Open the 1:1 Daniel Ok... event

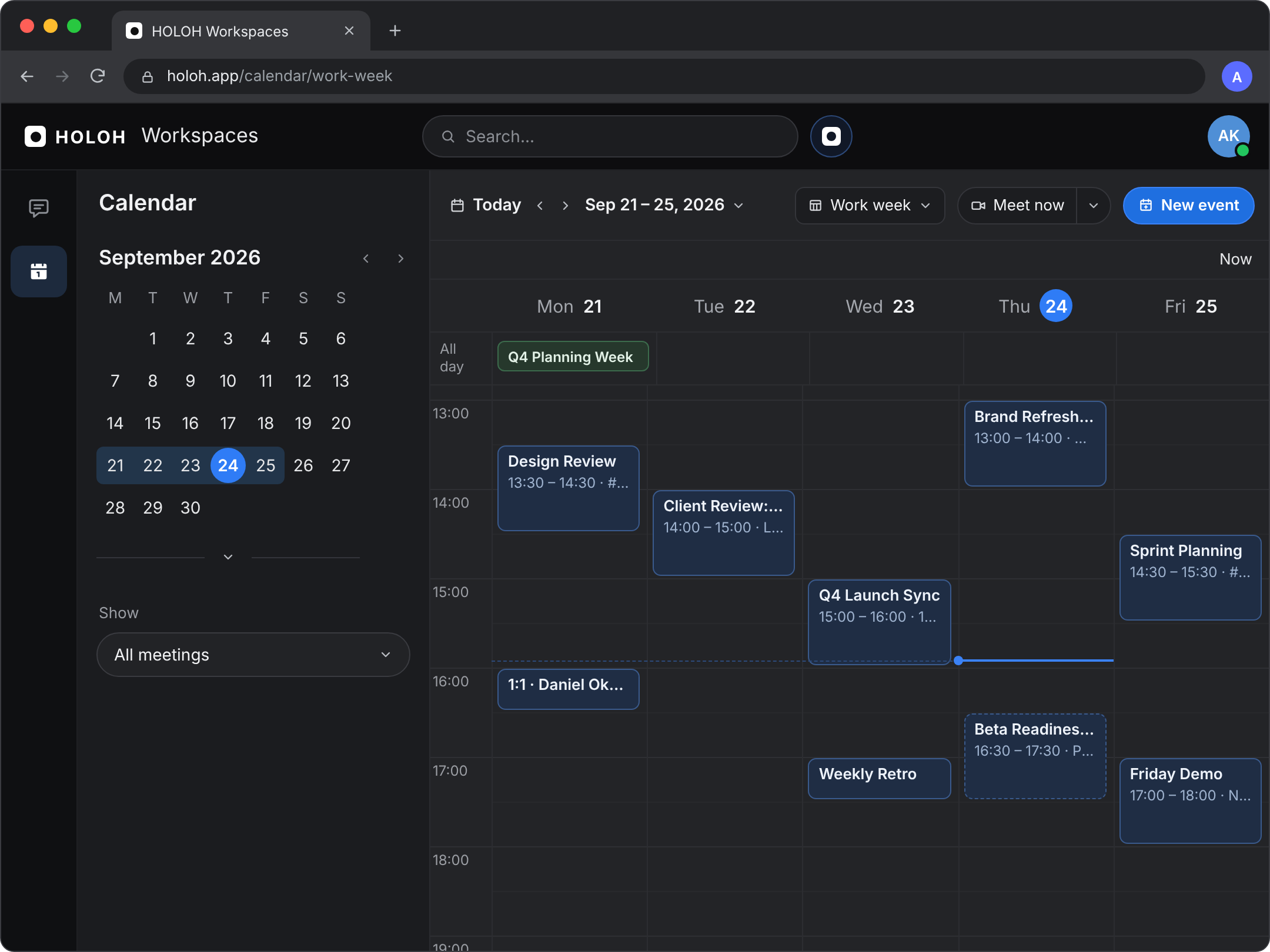click(569, 689)
